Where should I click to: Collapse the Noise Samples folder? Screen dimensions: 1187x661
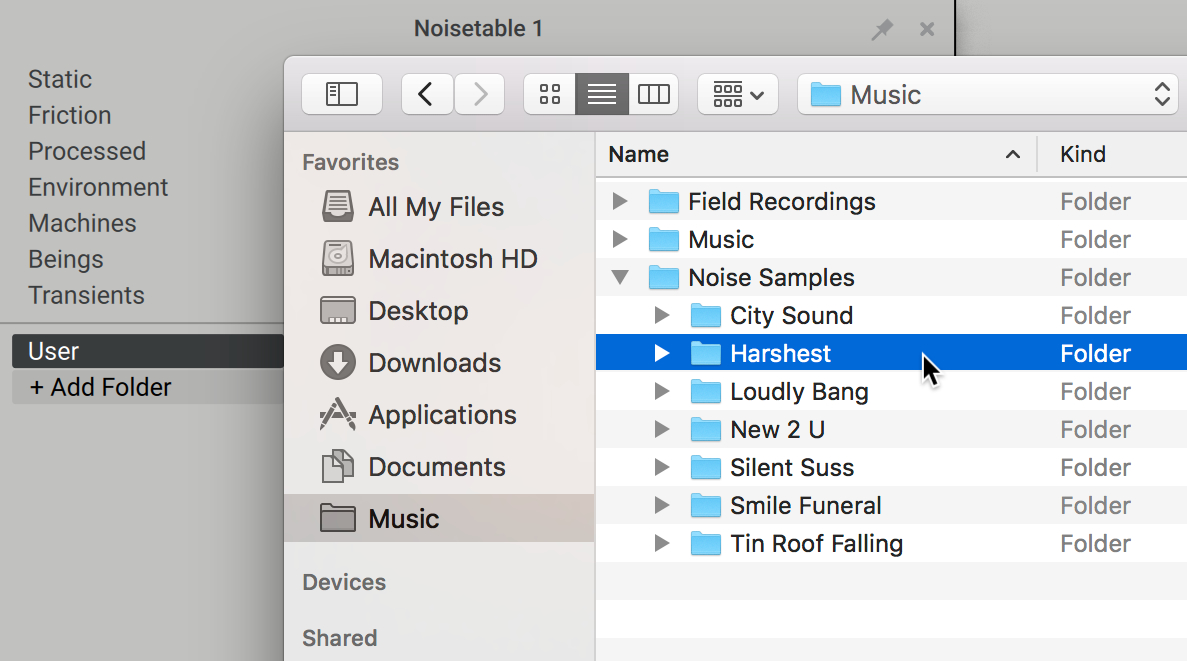pyautogui.click(x=620, y=277)
